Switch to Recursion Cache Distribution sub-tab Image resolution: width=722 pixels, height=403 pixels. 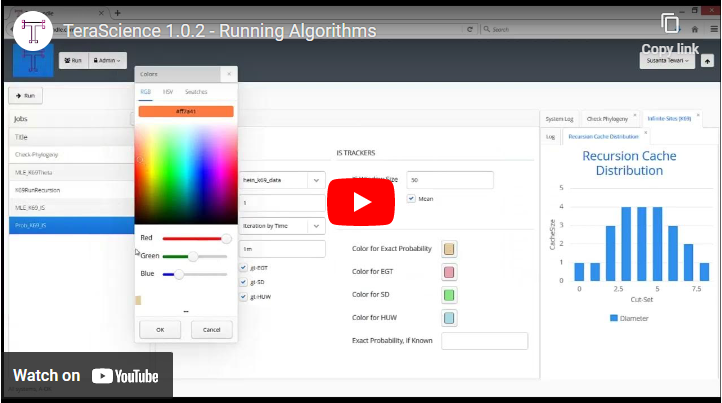pos(603,137)
